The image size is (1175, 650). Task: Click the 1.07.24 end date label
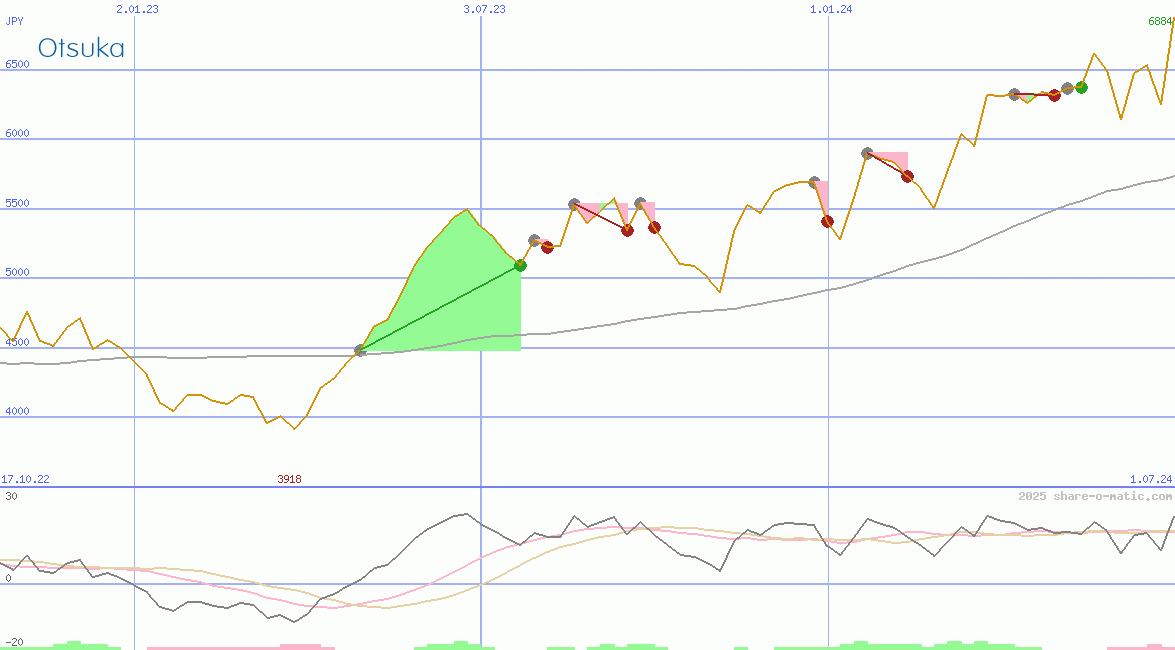(x=1150, y=479)
